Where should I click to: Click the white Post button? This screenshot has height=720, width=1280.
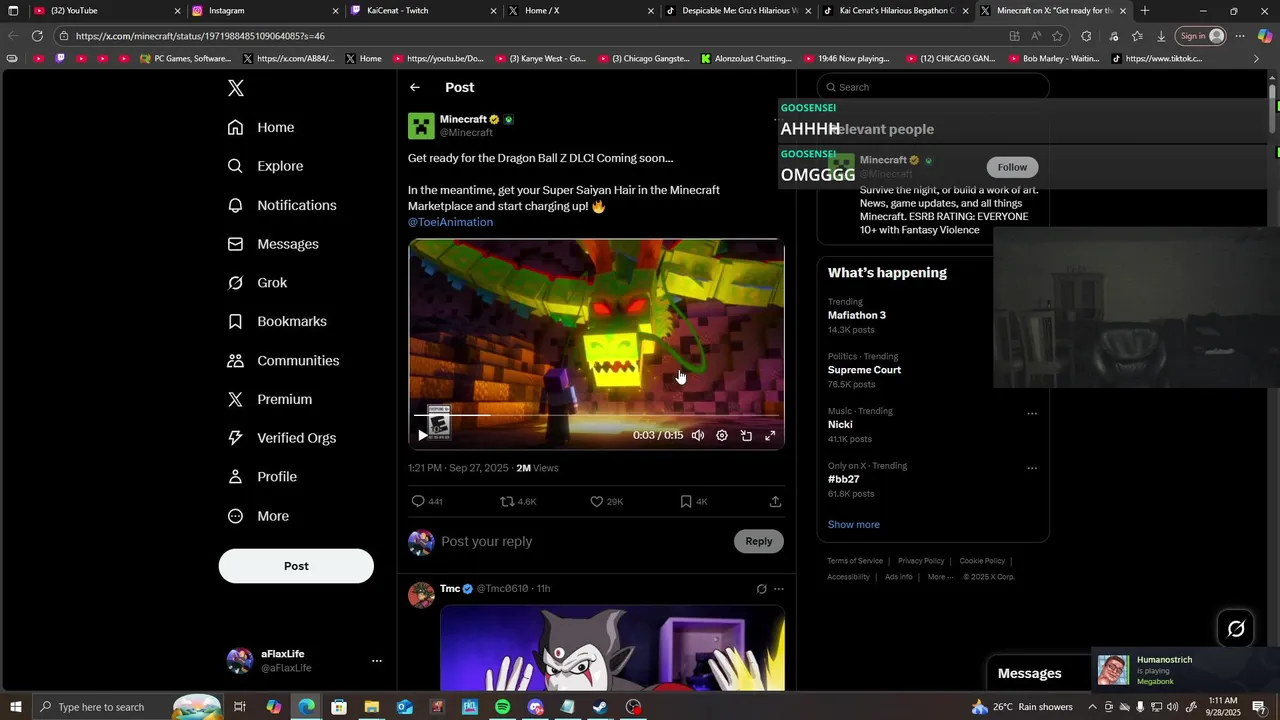(296, 566)
